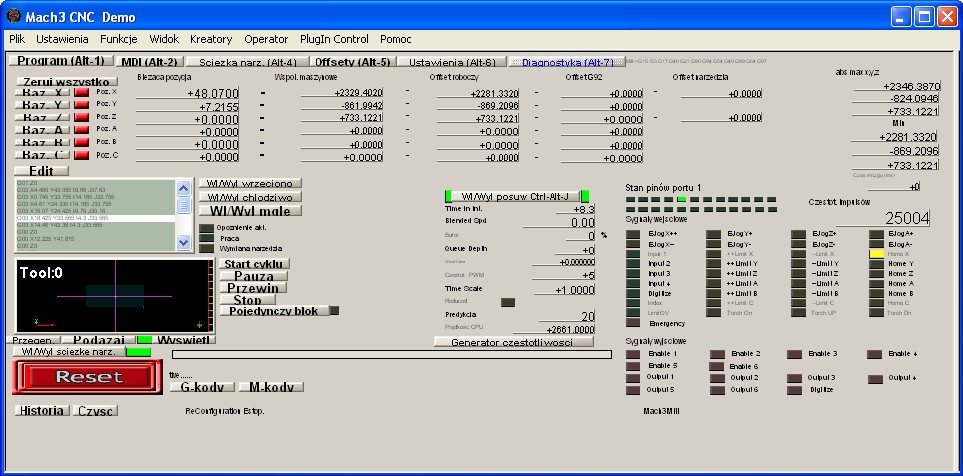The width and height of the screenshot is (963, 476).
Task: Click the Enable 1 output LED
Action: 633,354
